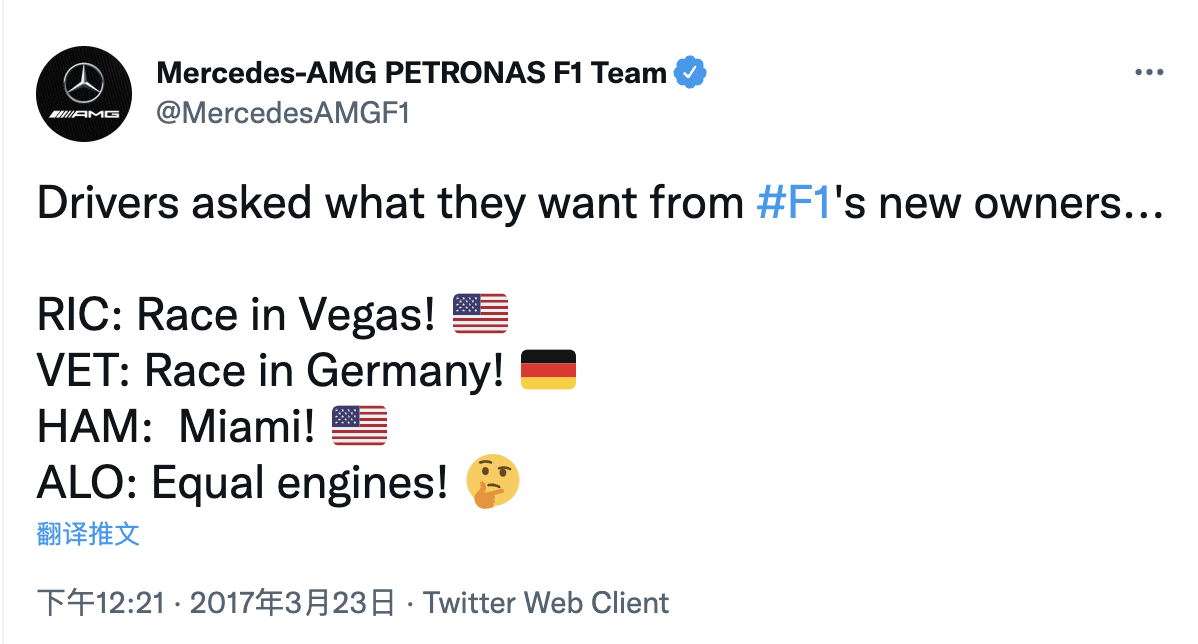Translate the tweet via 翻译推文
This screenshot has height=644, width=1198.
pyautogui.click(x=88, y=534)
